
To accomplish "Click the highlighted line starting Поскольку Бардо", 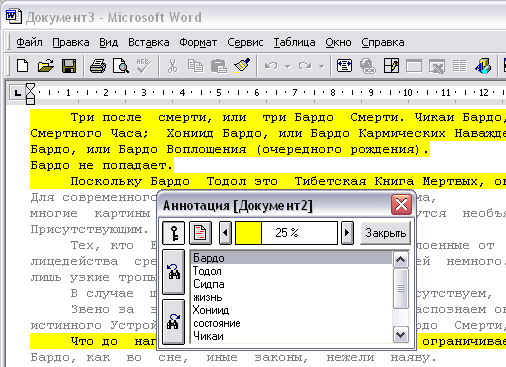I will pyautogui.click(x=268, y=181).
